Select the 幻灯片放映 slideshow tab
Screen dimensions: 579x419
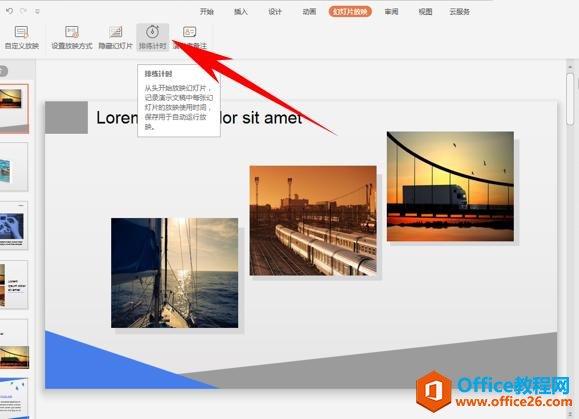pos(350,12)
